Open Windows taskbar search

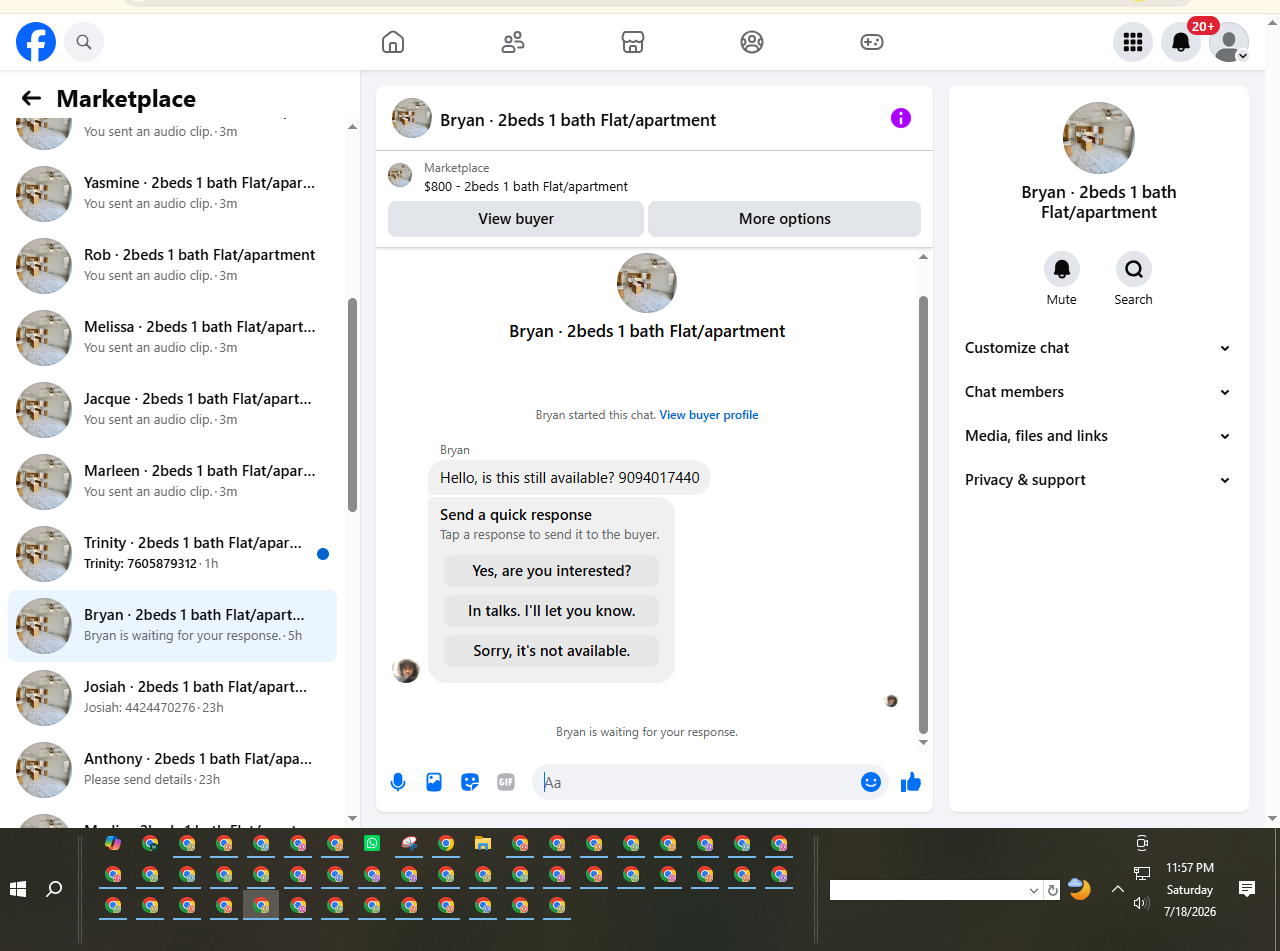click(x=55, y=889)
